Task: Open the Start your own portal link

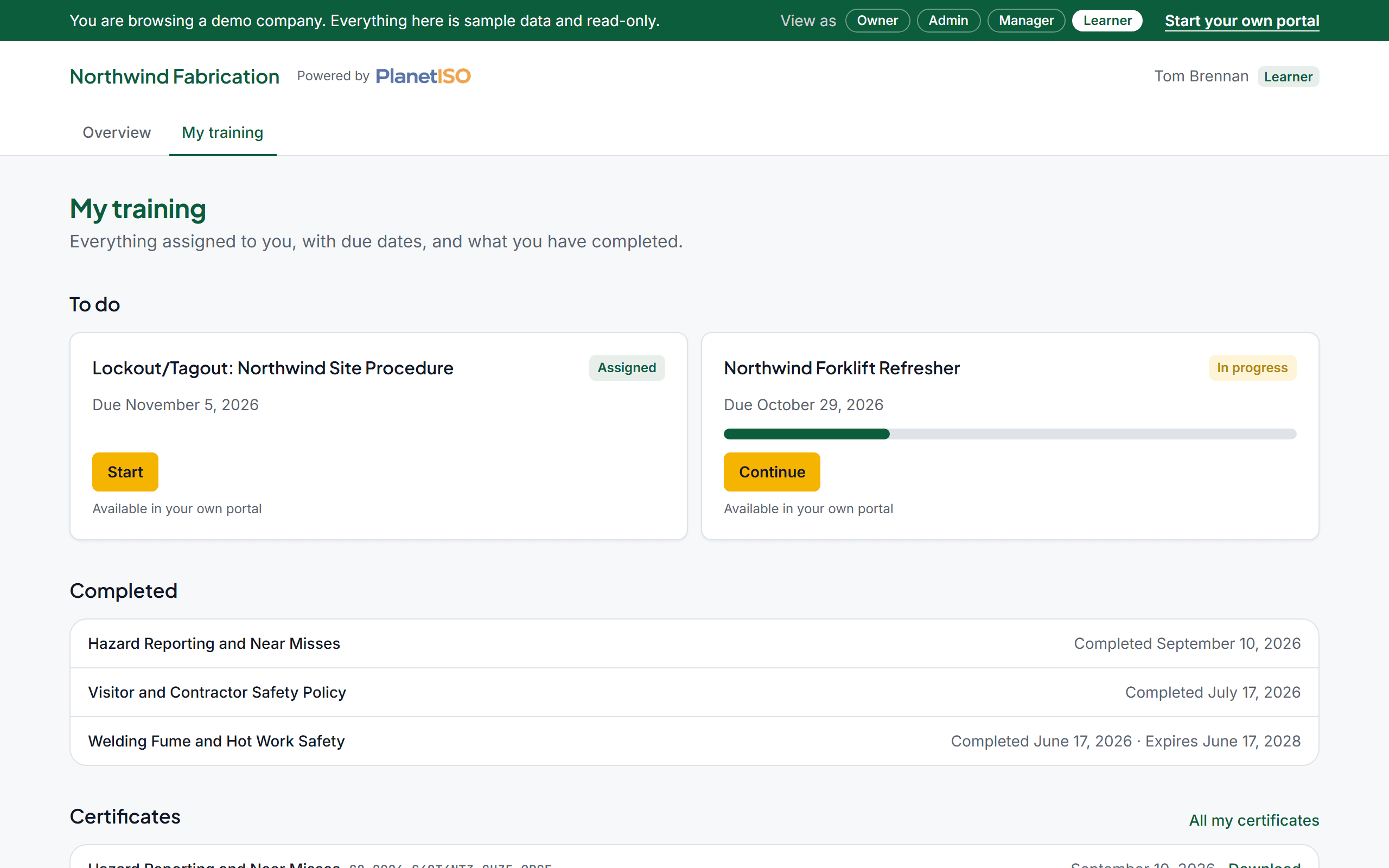Action: click(x=1242, y=21)
